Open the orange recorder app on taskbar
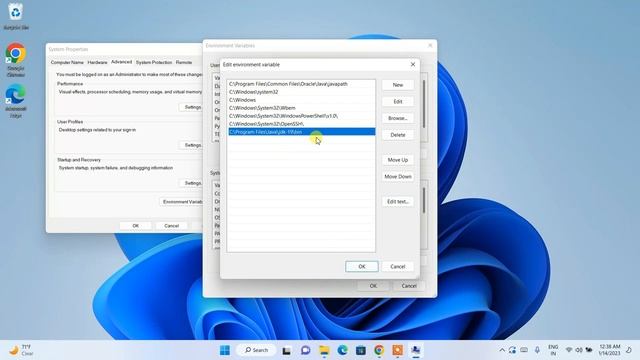The image size is (640, 360). click(398, 350)
